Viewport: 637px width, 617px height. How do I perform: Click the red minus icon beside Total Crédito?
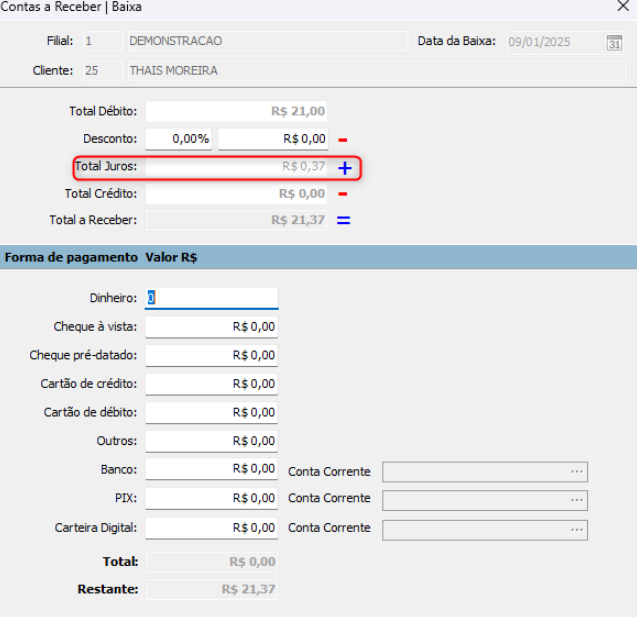pos(342,193)
